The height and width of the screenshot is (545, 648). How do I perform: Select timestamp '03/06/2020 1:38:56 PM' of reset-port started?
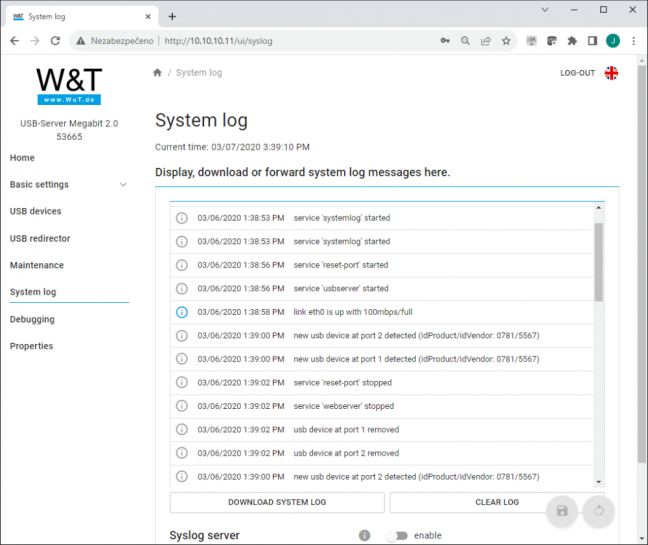click(x=241, y=265)
